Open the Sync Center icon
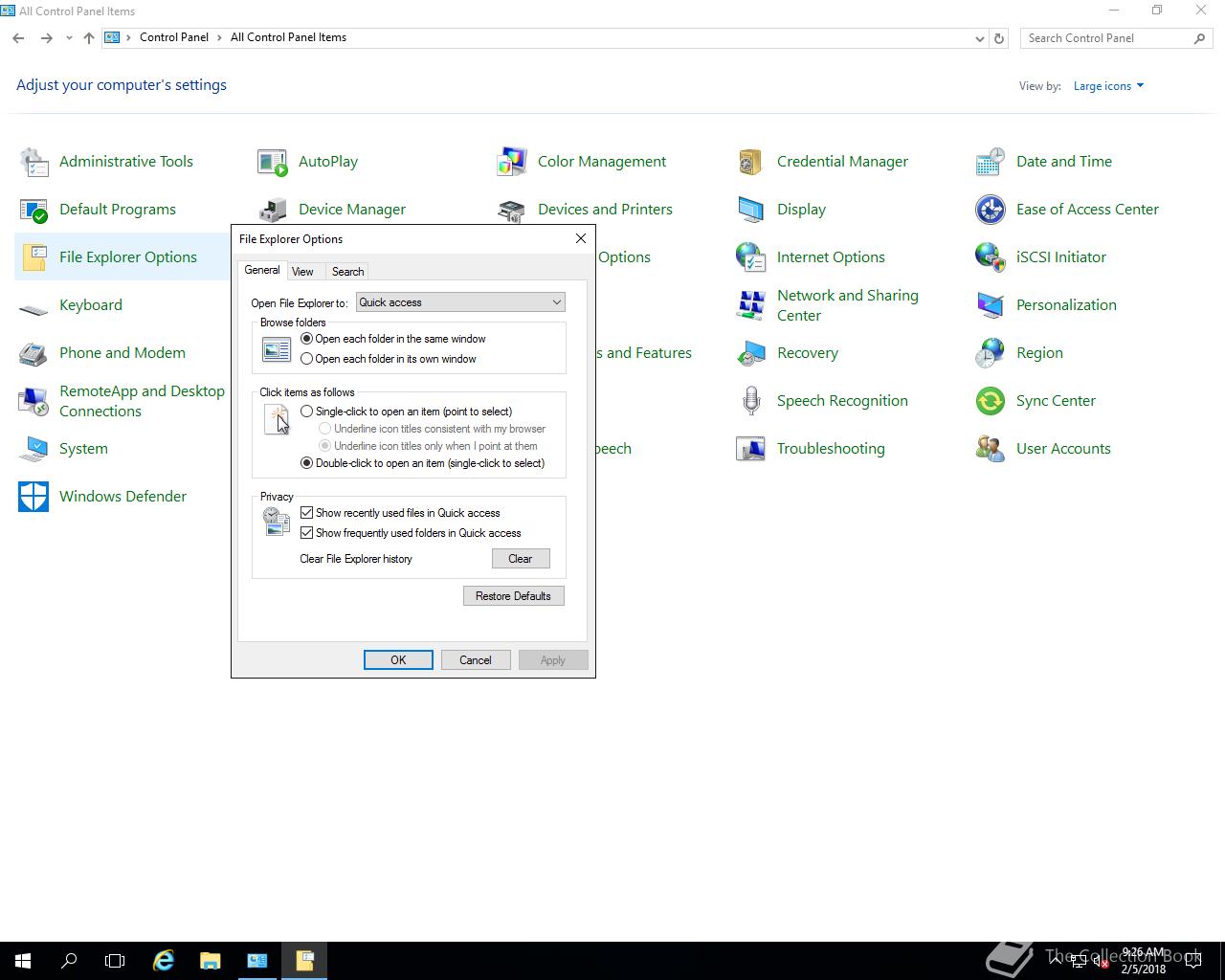Viewport: 1225px width, 980px height. (x=991, y=401)
